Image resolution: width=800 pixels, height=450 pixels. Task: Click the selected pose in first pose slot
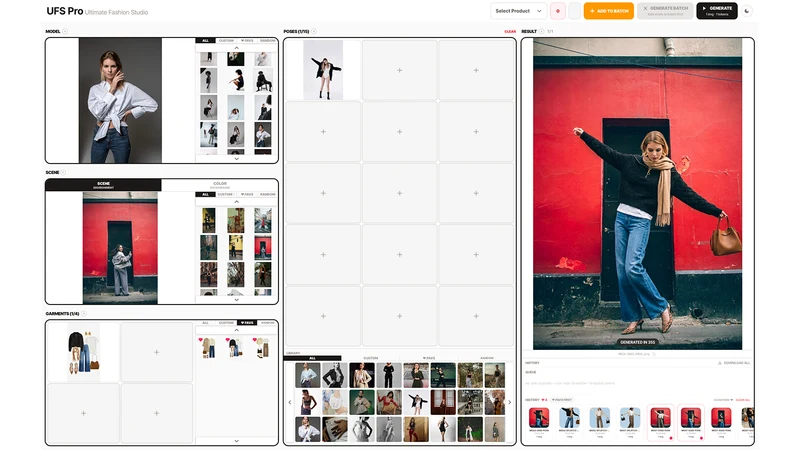(323, 70)
